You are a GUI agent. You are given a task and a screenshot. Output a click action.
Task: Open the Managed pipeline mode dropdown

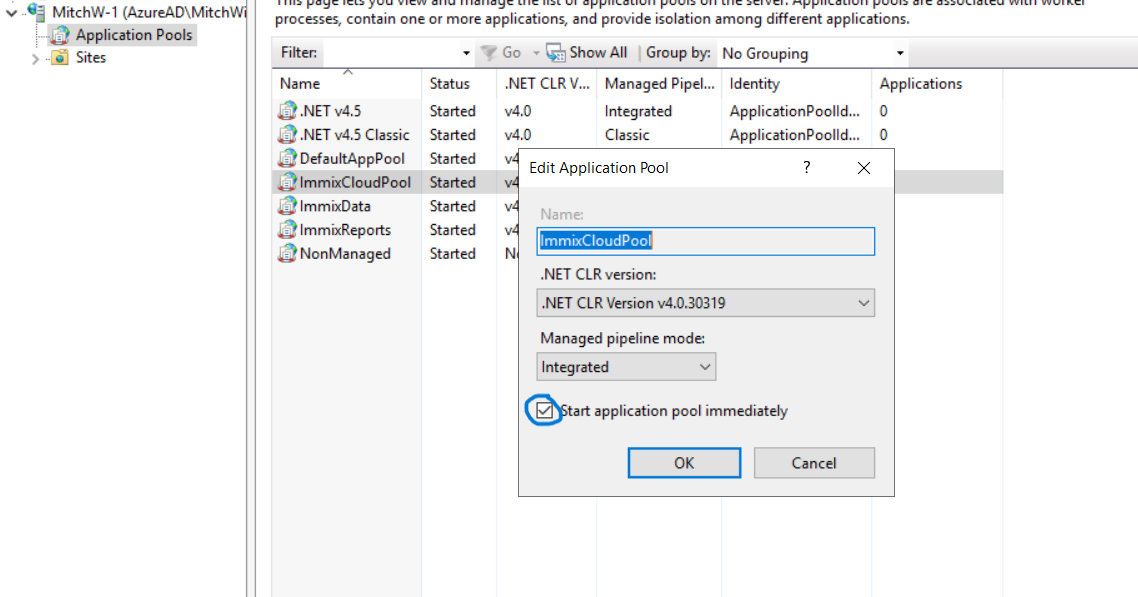coord(705,367)
